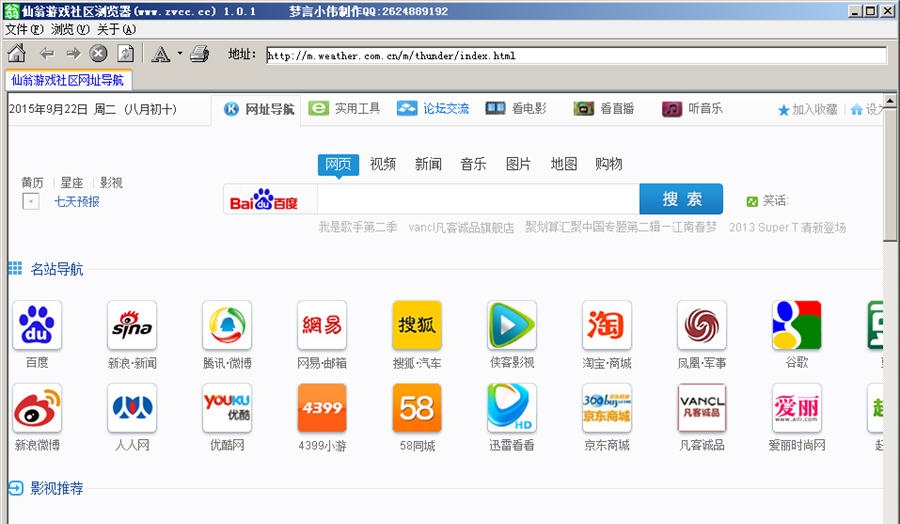This screenshot has width=900, height=524.
Task: Click hot search 2013 Super T 清新登场
Action: (788, 227)
